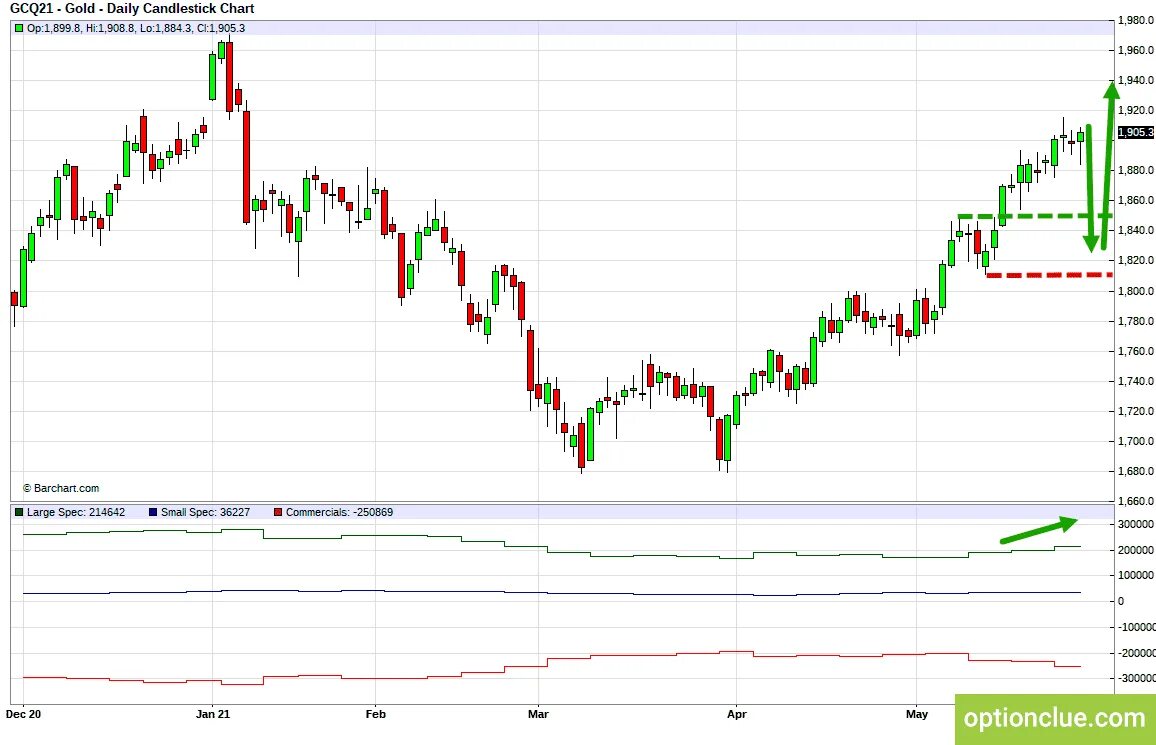This screenshot has width=1156, height=745.
Task: Click the 200000 COT axis label
Action: click(x=1136, y=550)
